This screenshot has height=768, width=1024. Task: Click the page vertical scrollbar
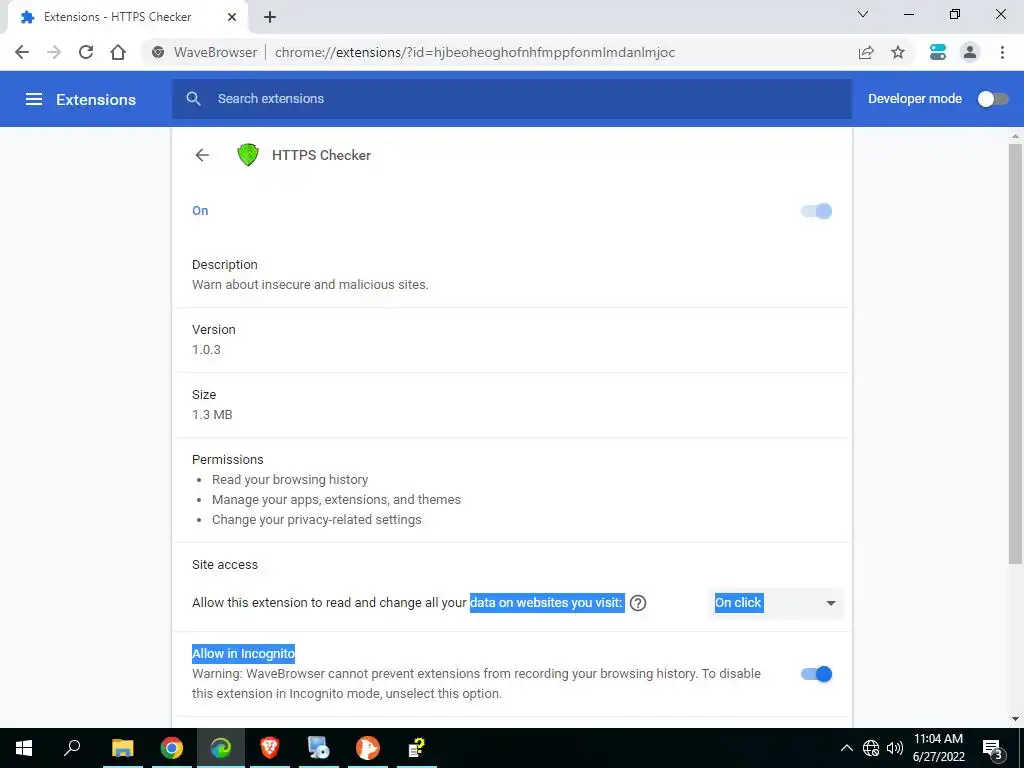(1015, 353)
